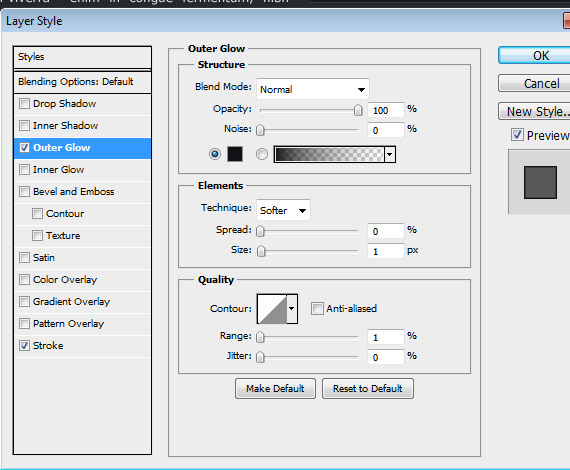Click the Make Default button

click(x=275, y=389)
